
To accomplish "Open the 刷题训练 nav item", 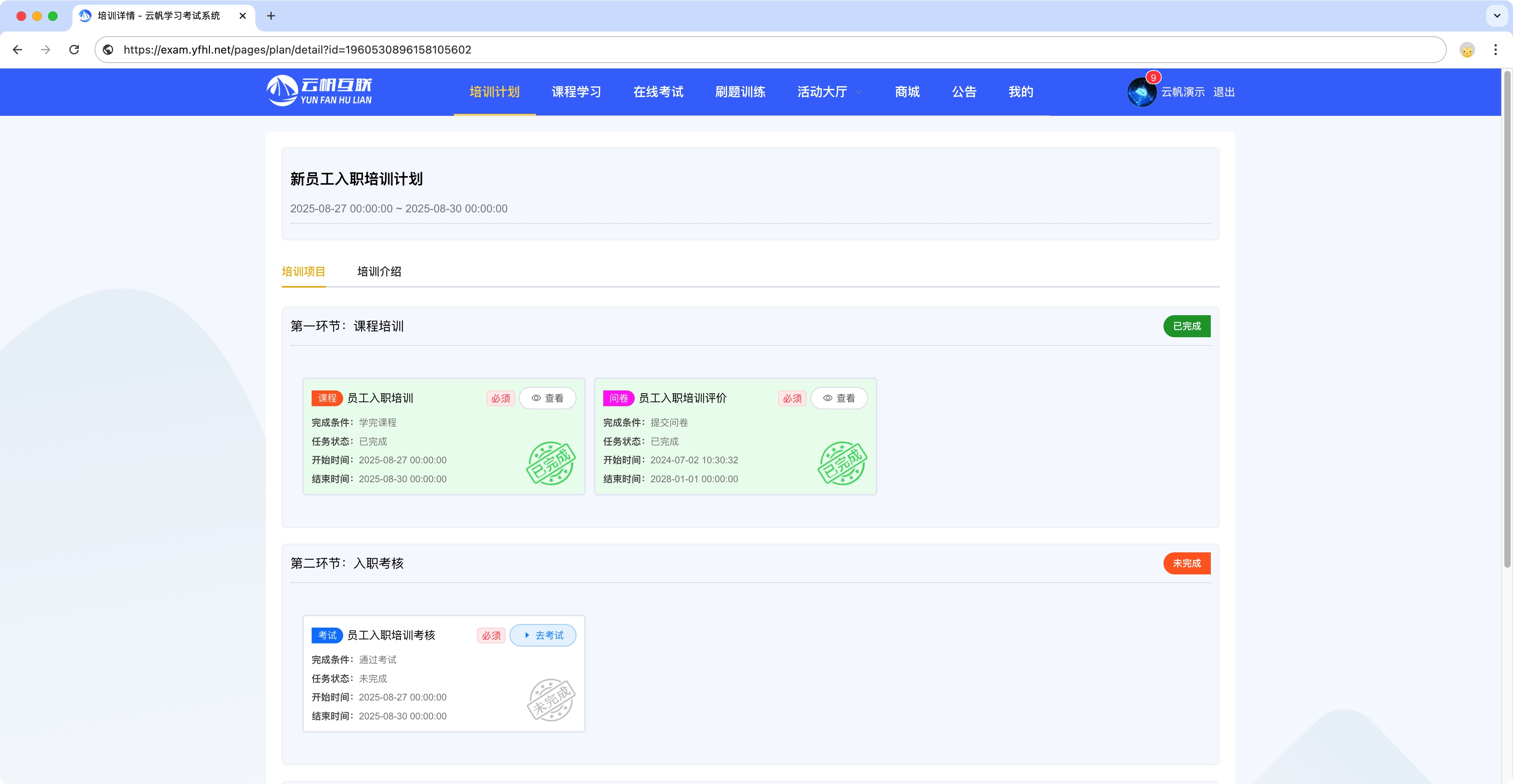I will (x=740, y=92).
